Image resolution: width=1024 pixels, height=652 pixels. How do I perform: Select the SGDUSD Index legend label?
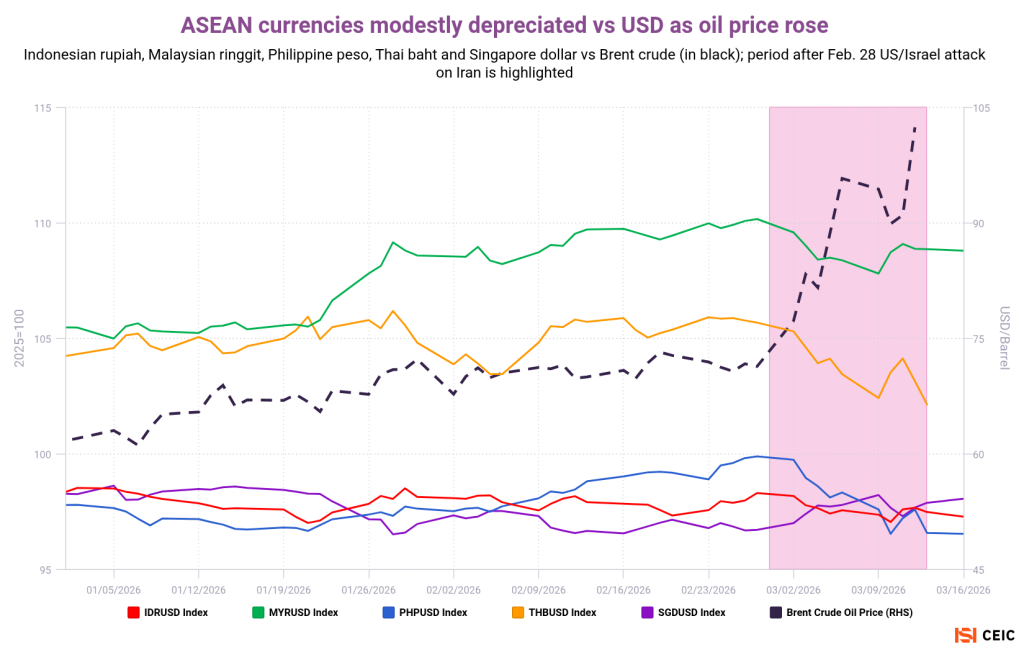(x=691, y=612)
